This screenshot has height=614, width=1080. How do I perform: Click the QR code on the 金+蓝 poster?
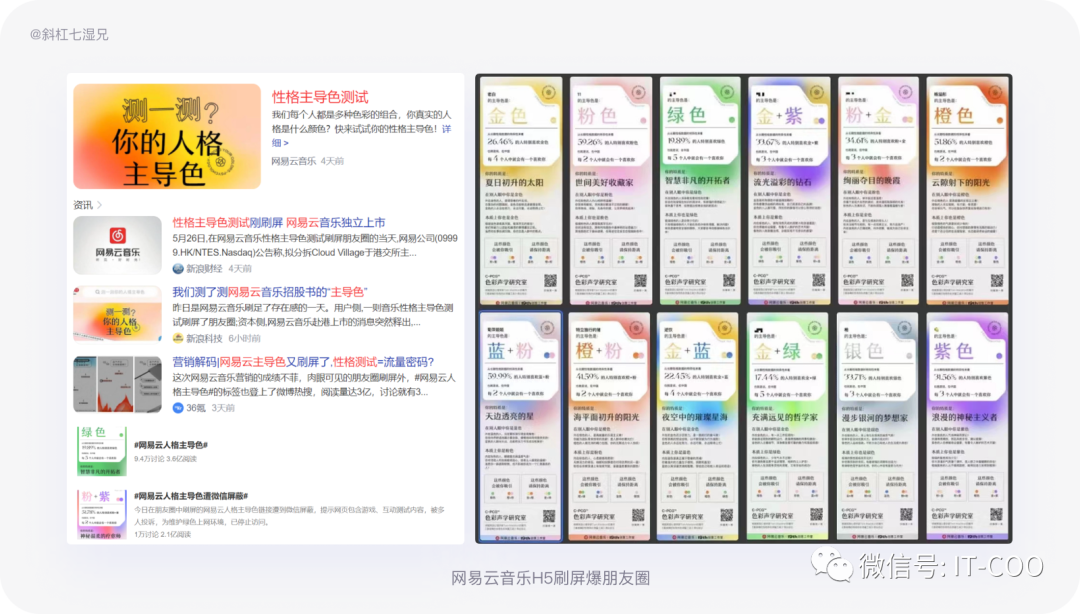727,515
